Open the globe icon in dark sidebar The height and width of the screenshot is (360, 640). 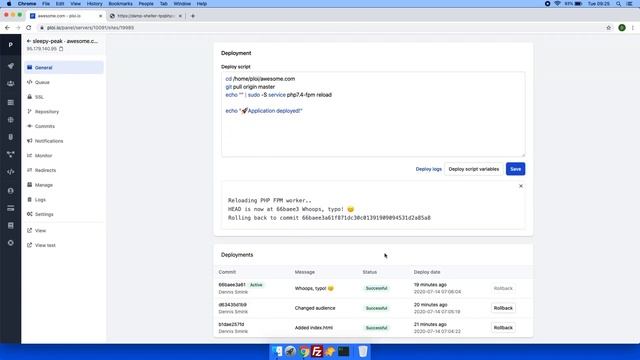tap(11, 120)
